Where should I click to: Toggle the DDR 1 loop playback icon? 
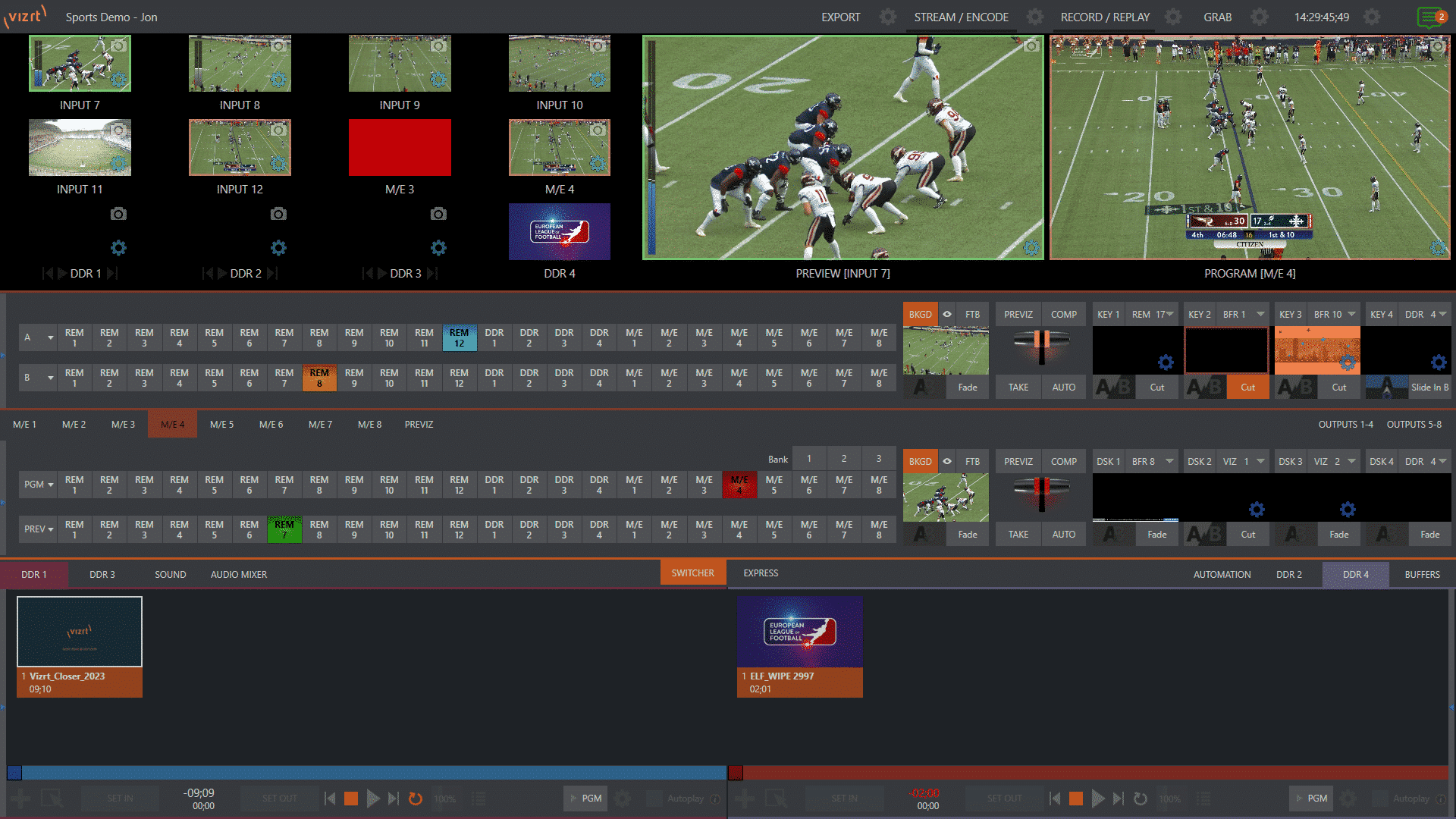point(415,799)
